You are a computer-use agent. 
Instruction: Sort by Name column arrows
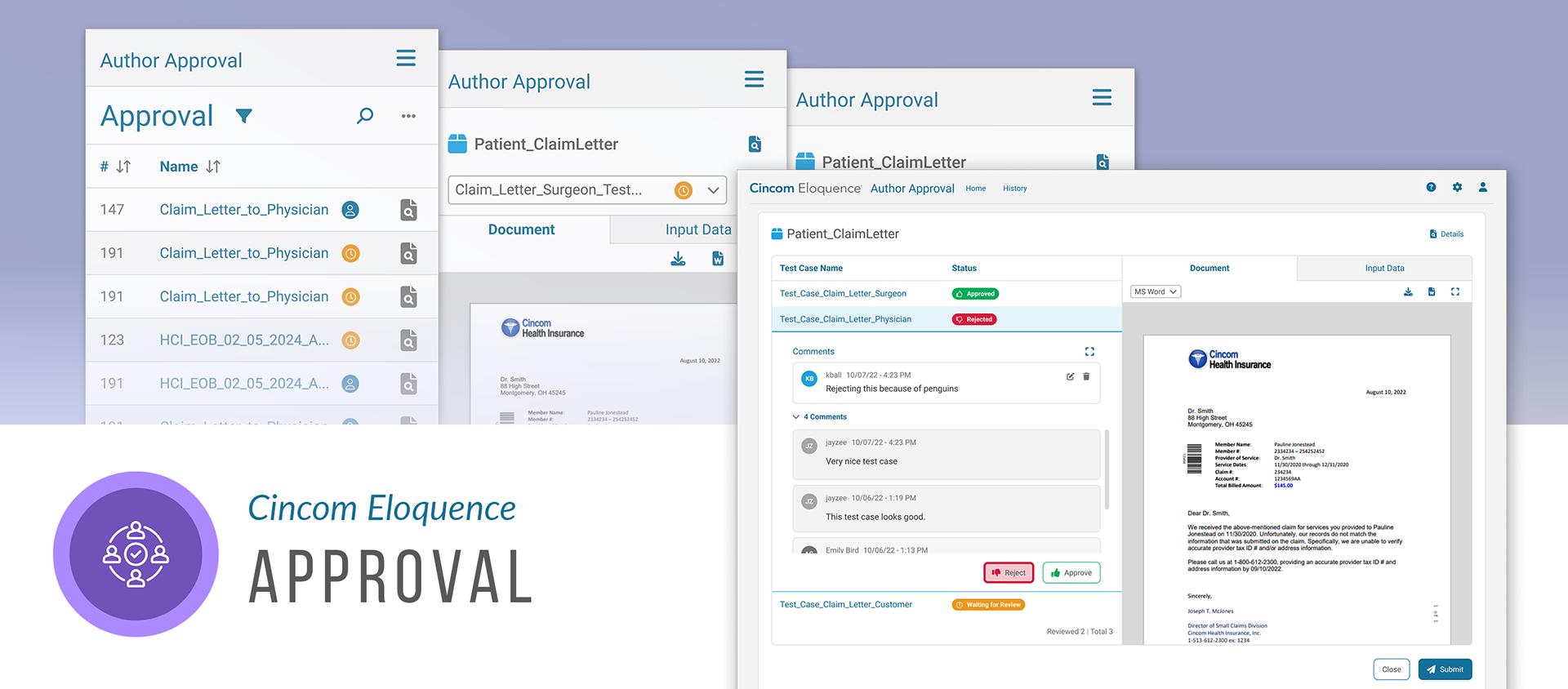point(213,167)
